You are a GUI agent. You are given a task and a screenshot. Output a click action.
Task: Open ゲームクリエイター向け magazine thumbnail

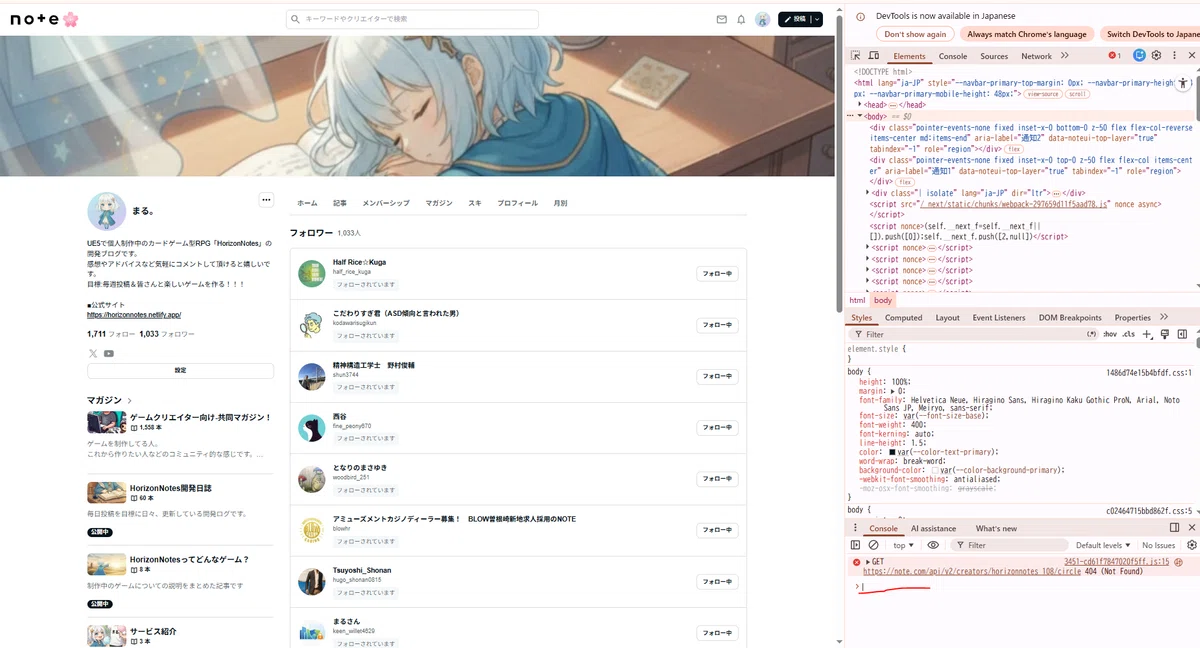[107, 422]
